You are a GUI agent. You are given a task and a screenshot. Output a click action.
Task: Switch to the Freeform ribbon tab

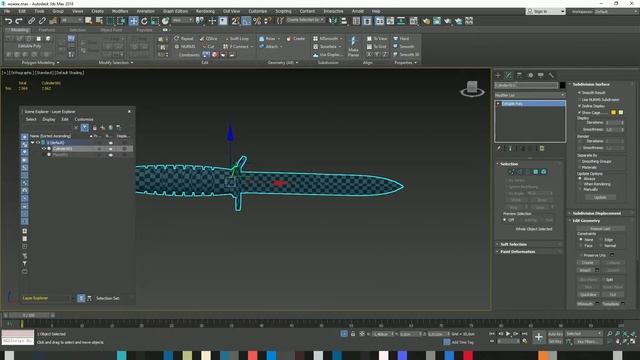pos(47,30)
